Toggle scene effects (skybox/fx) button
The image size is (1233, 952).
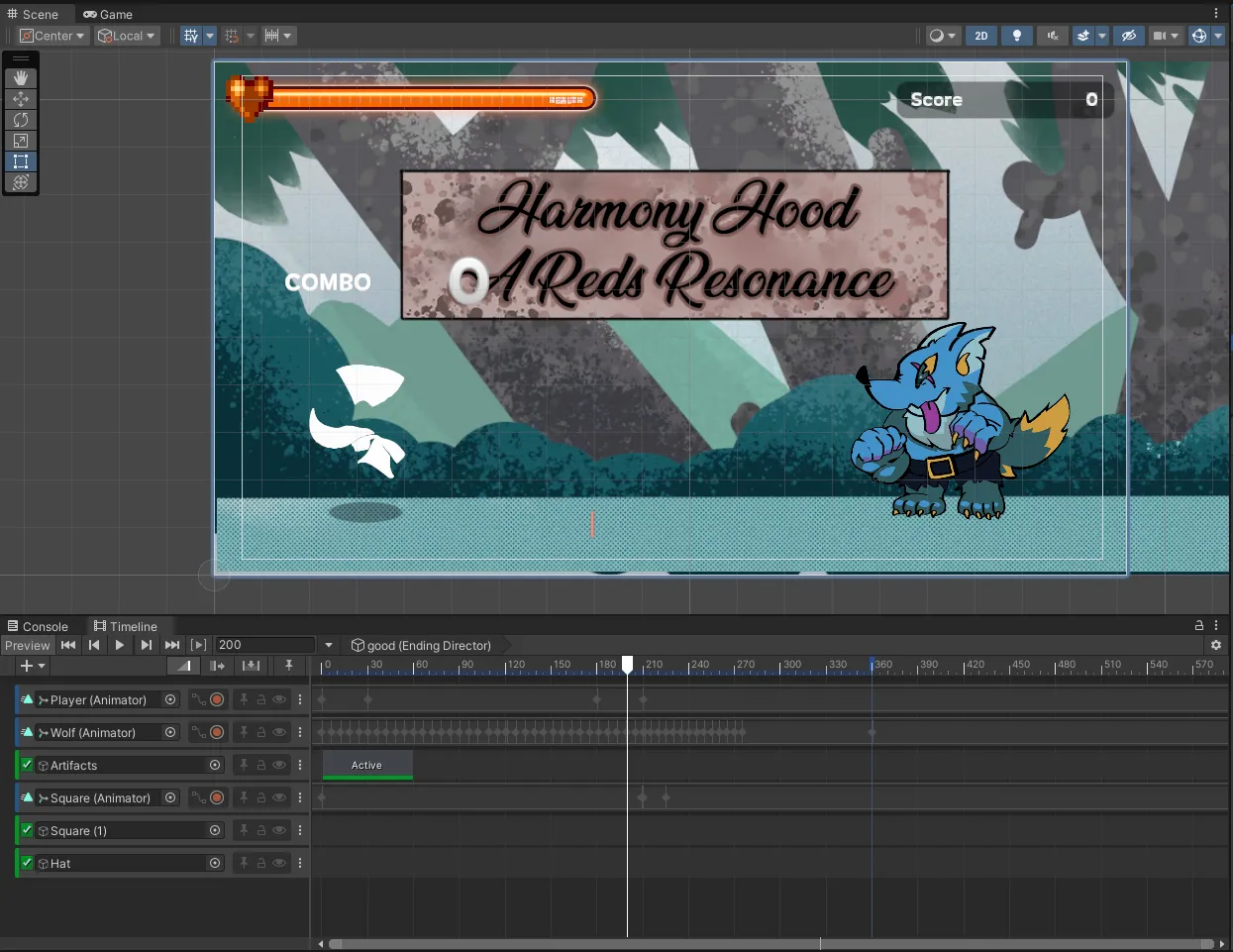click(1083, 36)
